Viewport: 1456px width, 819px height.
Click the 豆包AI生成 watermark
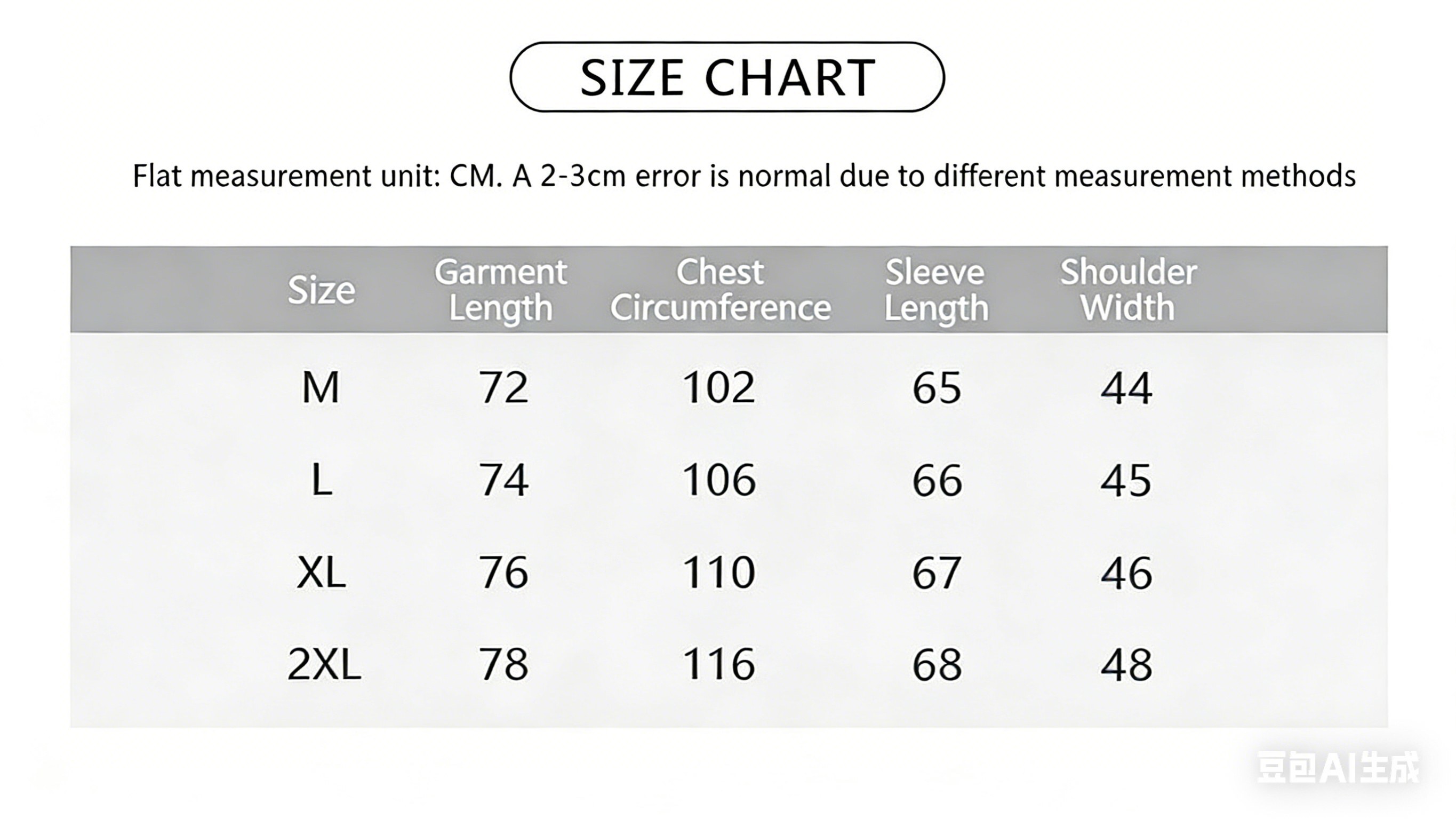pos(1337,768)
